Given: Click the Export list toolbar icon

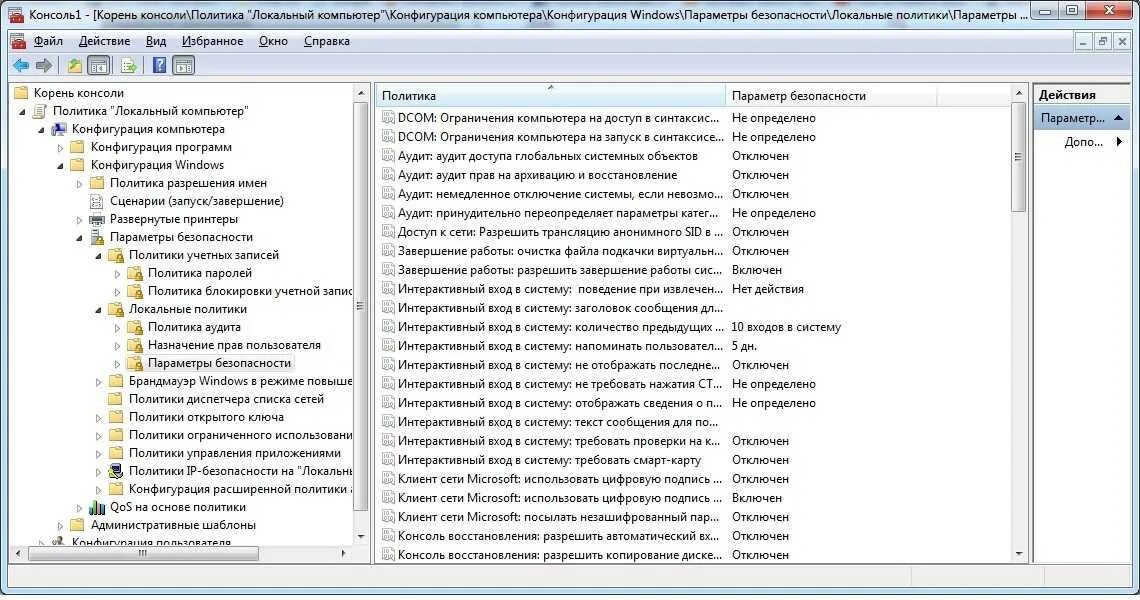Looking at the screenshot, I should (x=129, y=65).
